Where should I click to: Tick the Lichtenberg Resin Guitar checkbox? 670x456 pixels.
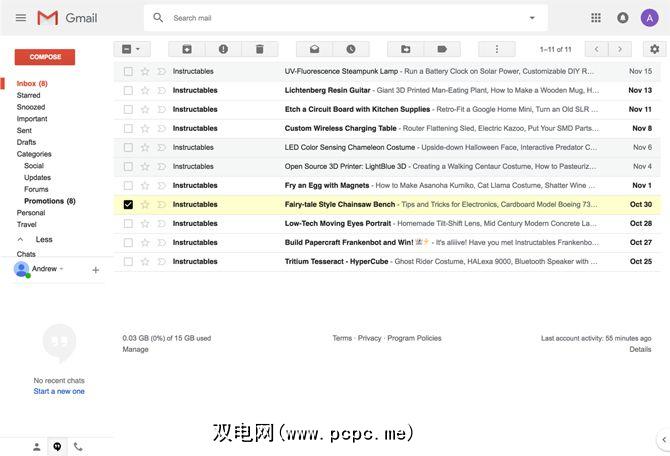128,90
